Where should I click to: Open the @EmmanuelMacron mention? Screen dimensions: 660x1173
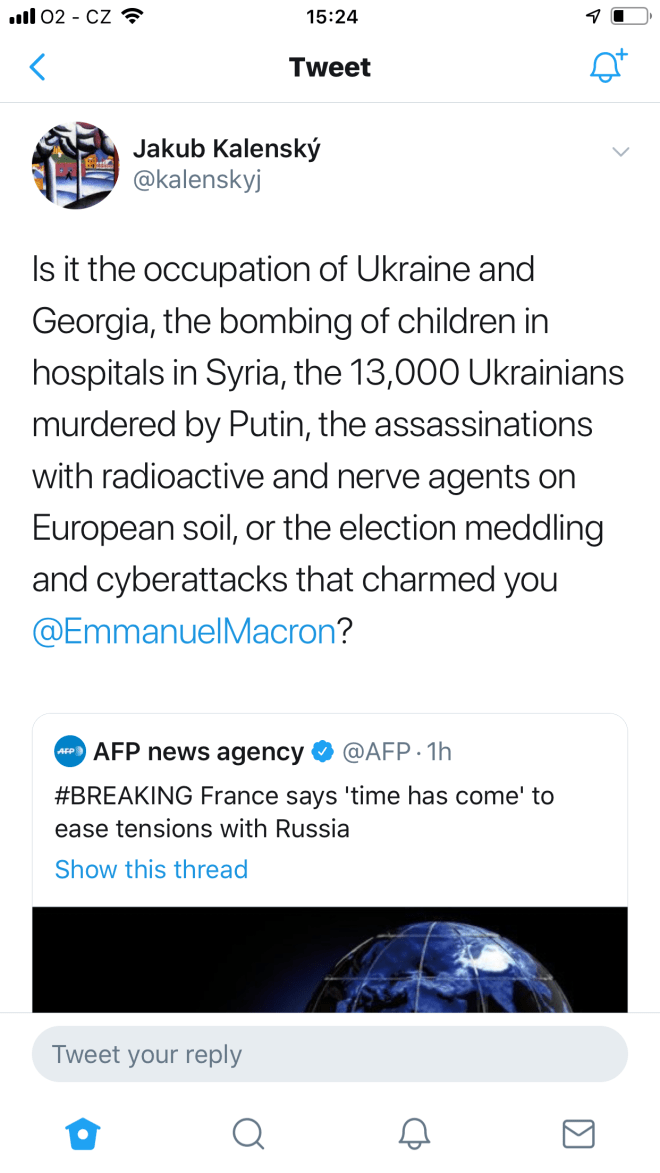(183, 633)
